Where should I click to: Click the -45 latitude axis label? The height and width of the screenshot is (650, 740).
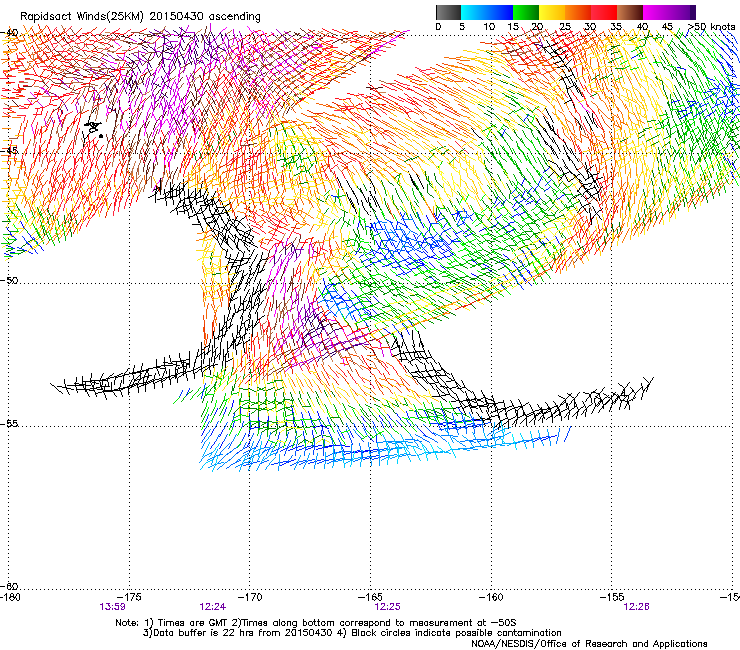[9, 151]
